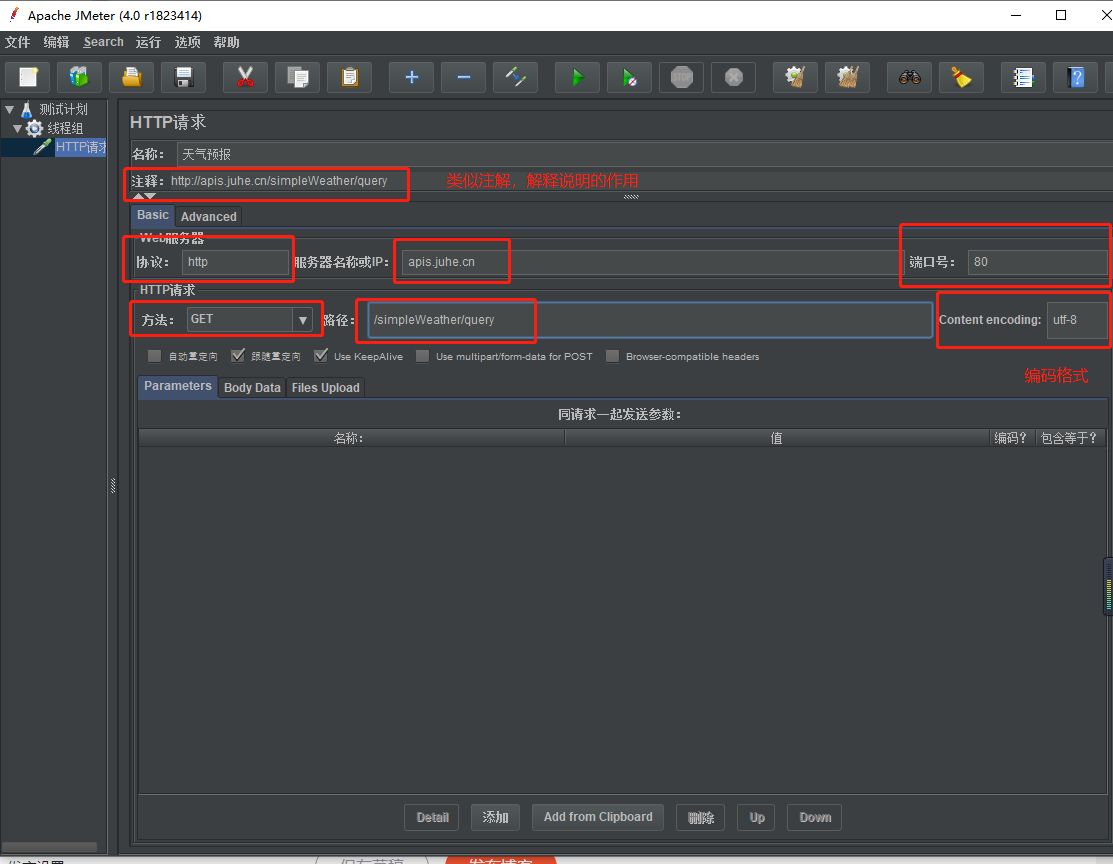Screen dimensions: 1113x864
Task: Click the Reset Search brush icon
Action: (961, 77)
